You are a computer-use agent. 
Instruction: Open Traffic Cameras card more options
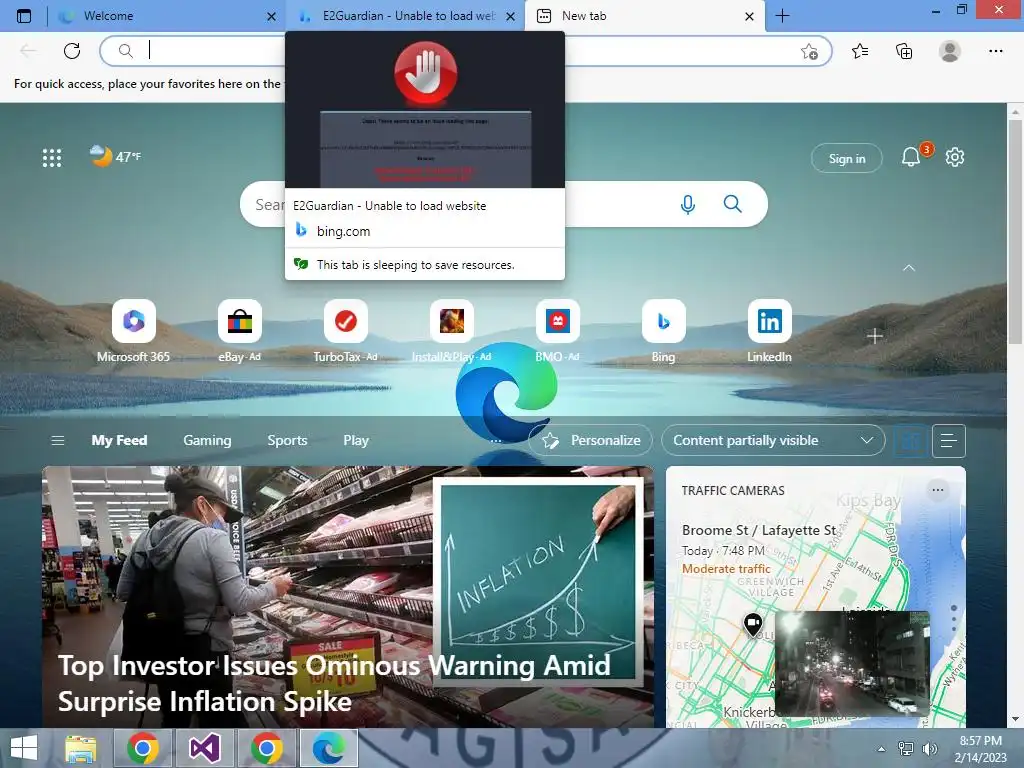pyautogui.click(x=938, y=490)
